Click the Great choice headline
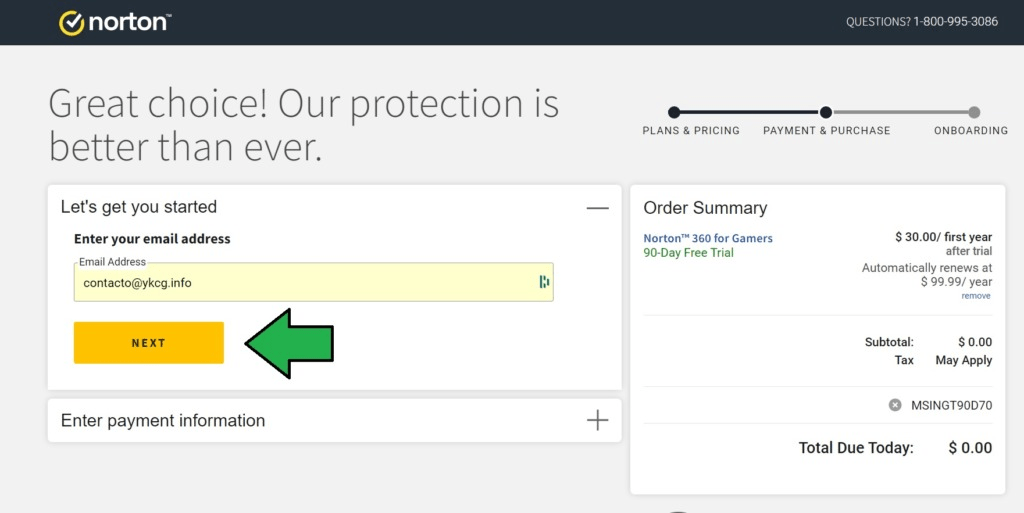 (x=304, y=126)
